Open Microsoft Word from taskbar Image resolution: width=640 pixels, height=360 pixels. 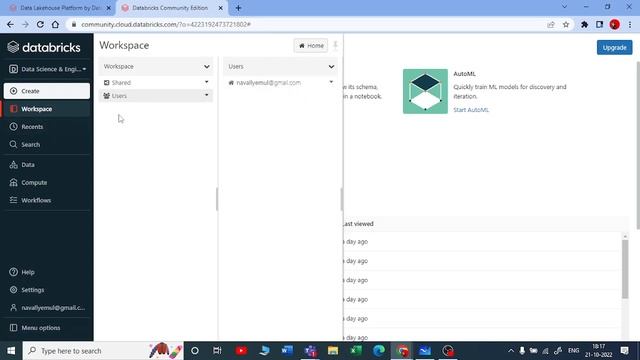tap(287, 351)
